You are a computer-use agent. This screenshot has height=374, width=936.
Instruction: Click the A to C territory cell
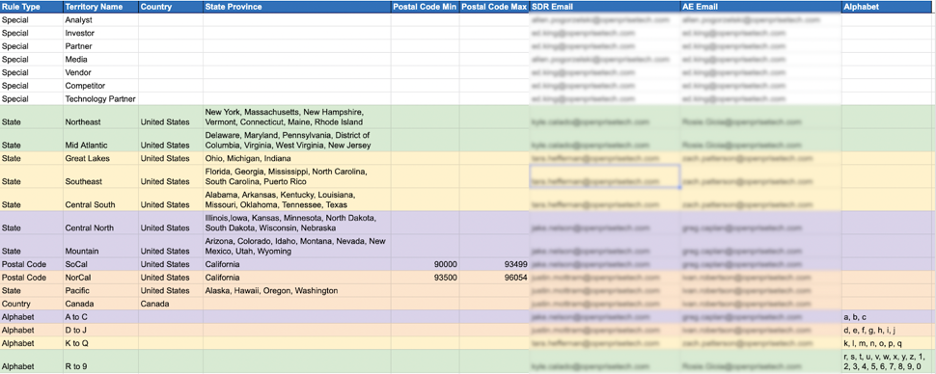coord(100,317)
